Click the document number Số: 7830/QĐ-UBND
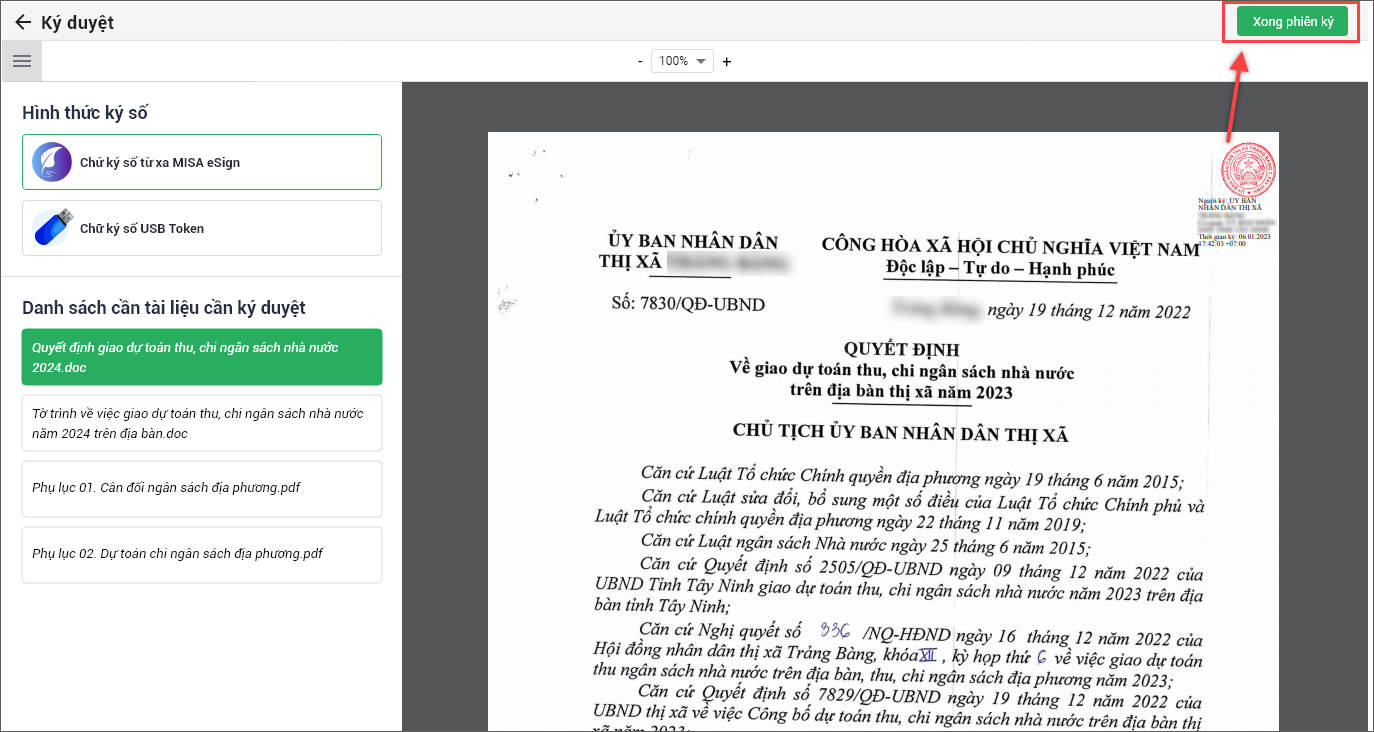Viewport: 1374px width, 732px height. click(687, 304)
